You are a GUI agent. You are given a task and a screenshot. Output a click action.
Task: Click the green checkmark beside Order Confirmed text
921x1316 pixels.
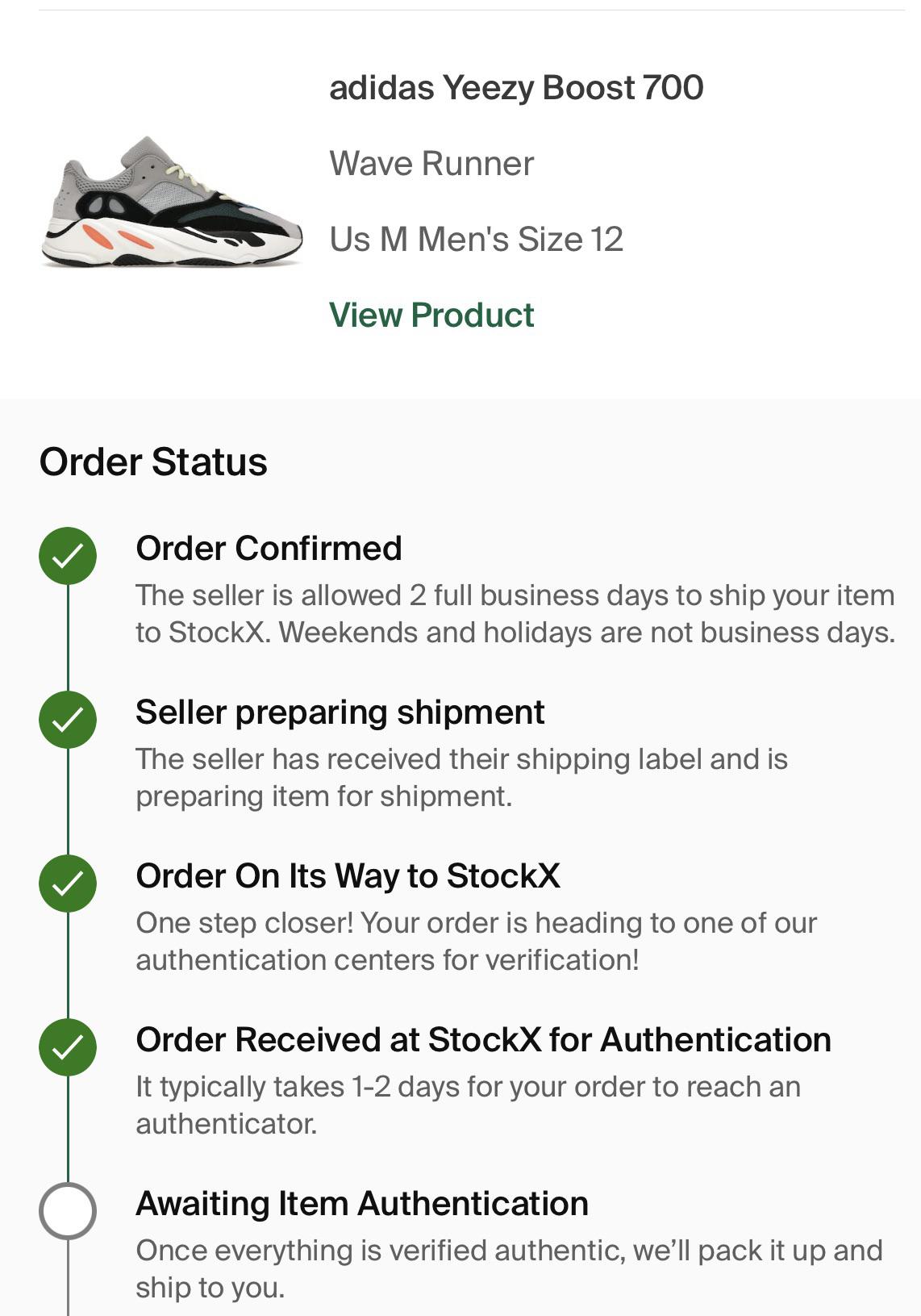tap(69, 554)
